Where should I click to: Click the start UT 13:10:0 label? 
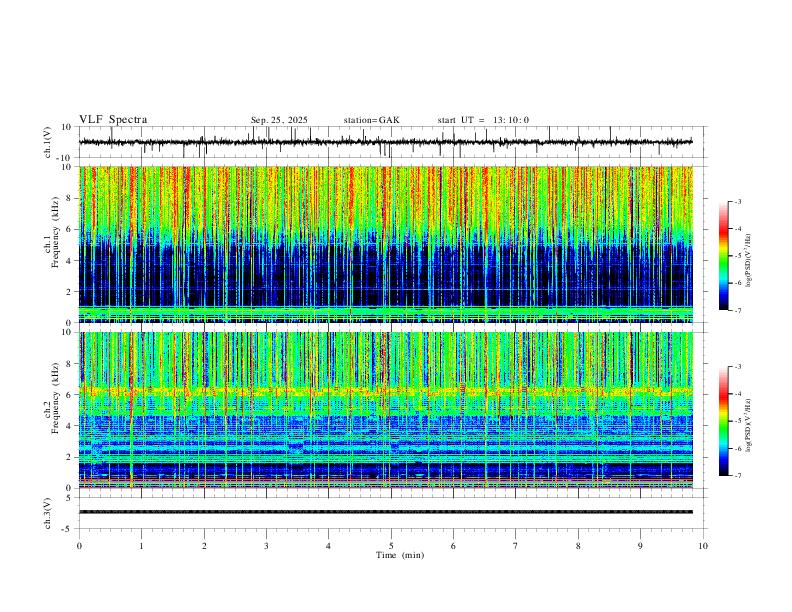click(483, 120)
